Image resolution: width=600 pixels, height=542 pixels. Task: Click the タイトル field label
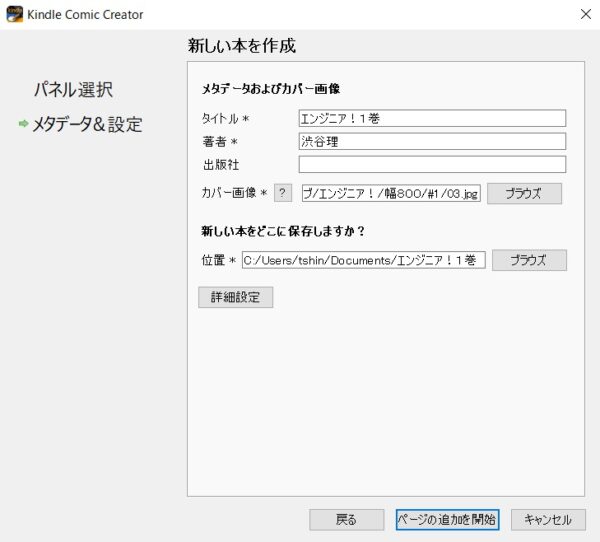pyautogui.click(x=225, y=119)
